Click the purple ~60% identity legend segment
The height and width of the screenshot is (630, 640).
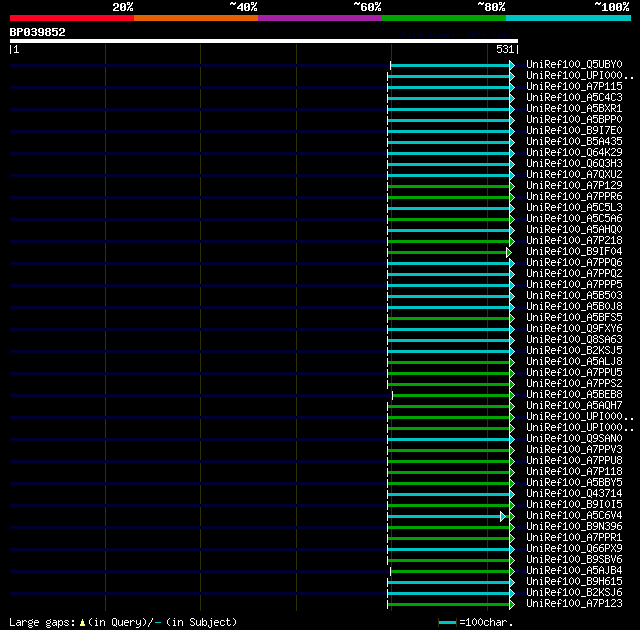coord(320,18)
